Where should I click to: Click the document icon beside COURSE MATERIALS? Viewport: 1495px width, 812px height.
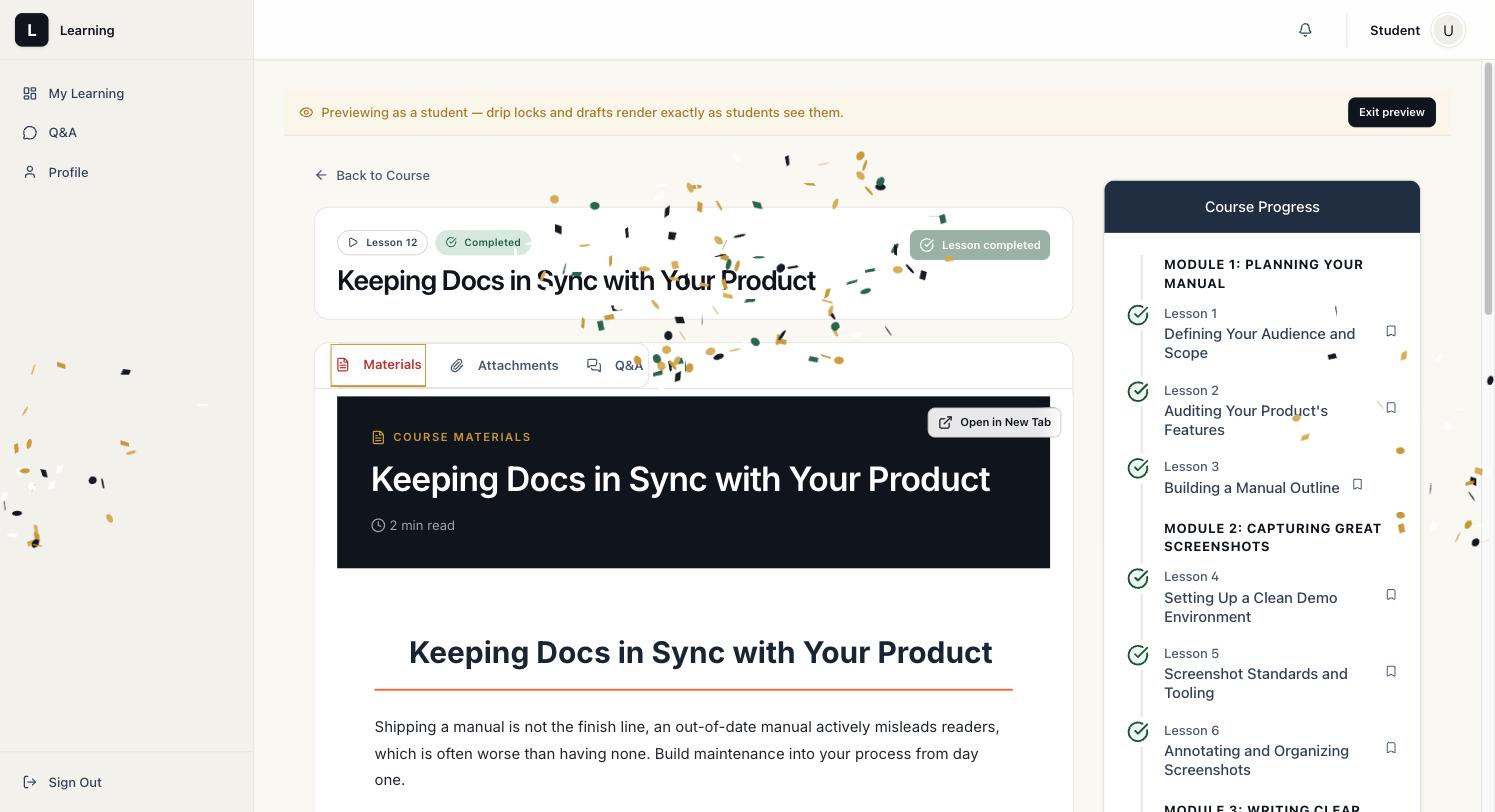coord(378,437)
